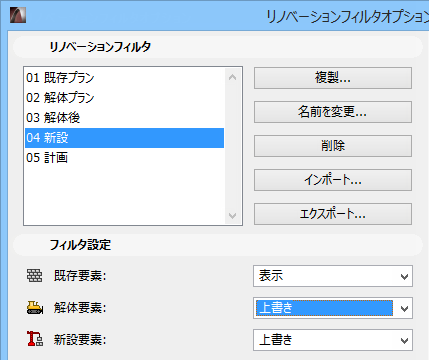Open the 解体要素 dropdown showing 上書き
429x360 pixels.
(x=333, y=308)
